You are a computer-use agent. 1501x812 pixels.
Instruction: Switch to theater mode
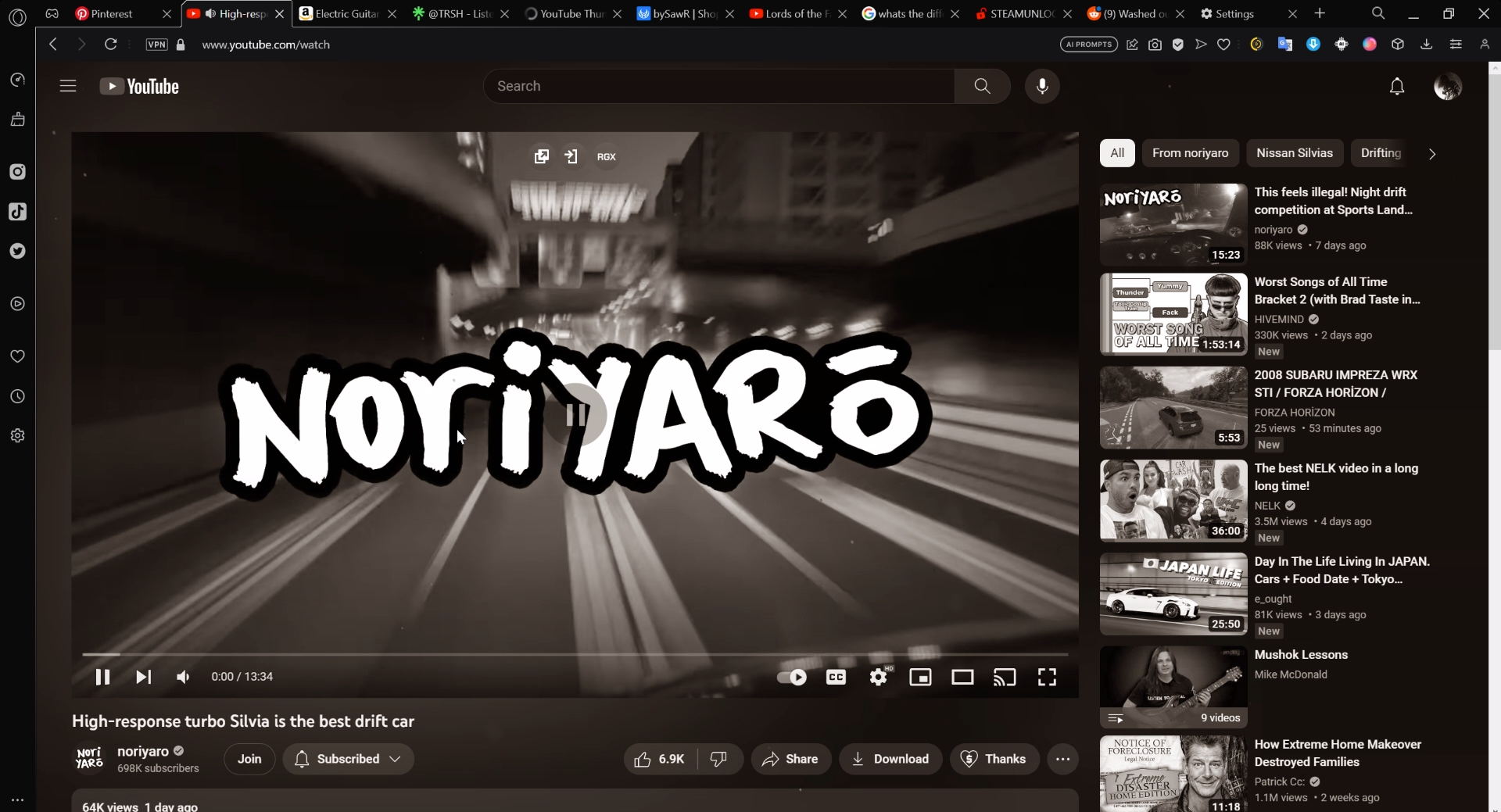pyautogui.click(x=962, y=677)
